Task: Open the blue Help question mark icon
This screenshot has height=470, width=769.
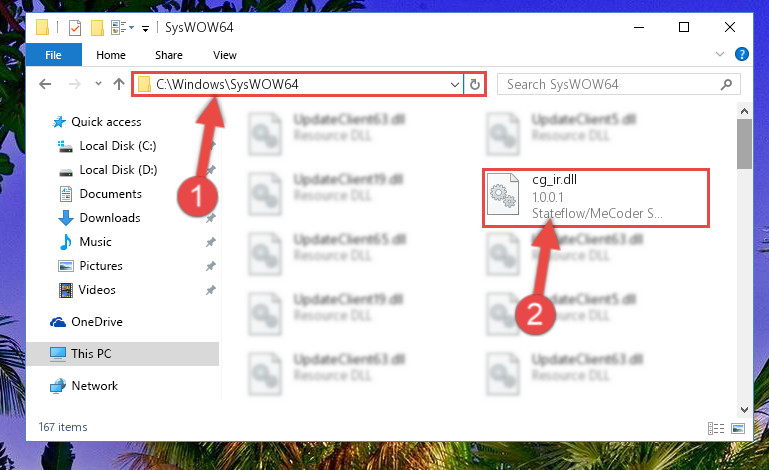Action: tap(742, 54)
